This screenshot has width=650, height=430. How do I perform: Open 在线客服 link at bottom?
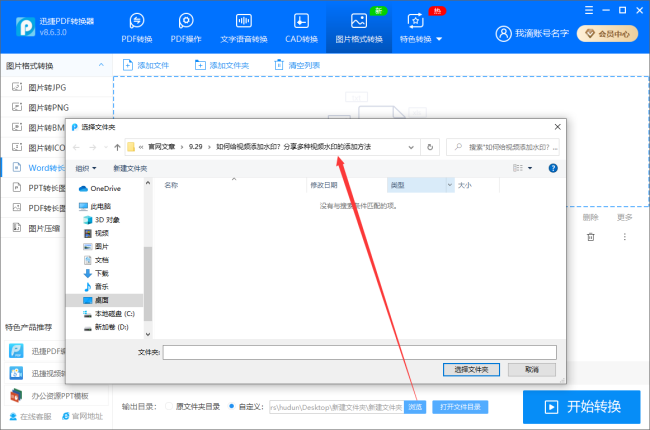click(30, 416)
